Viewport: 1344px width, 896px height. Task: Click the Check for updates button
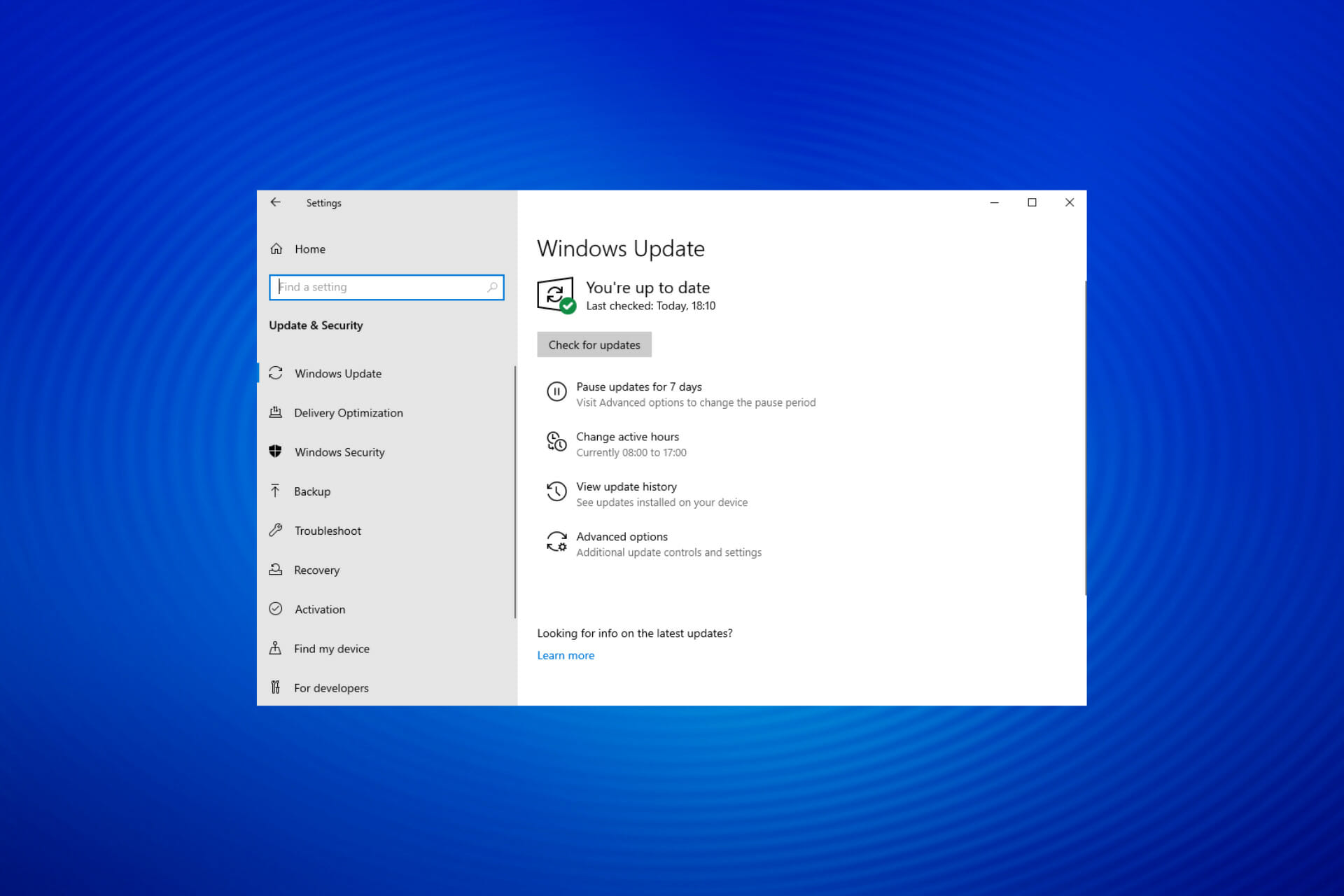[594, 344]
